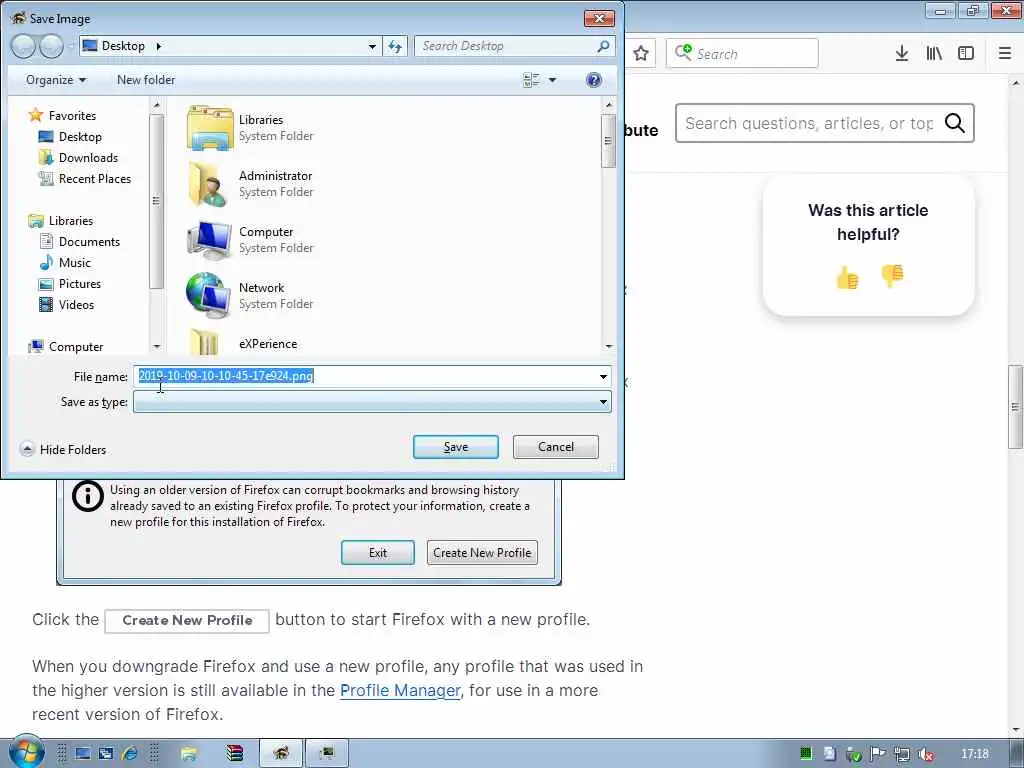Select the Administrator system folder icon

pos(210,184)
